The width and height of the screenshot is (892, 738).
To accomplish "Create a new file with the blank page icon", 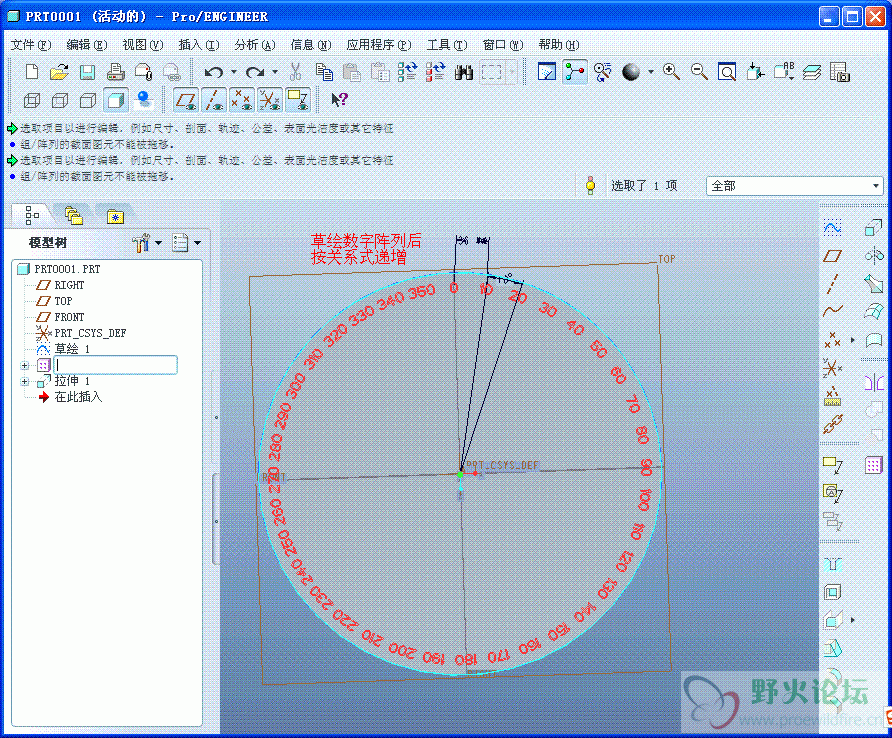I will click(x=32, y=72).
